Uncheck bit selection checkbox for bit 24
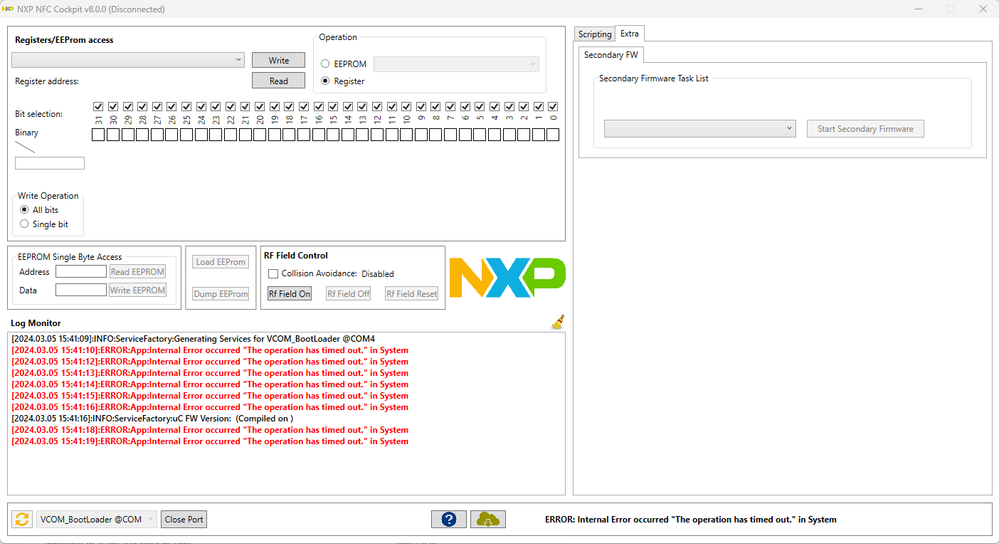Viewport: 999px width, 544px height. pos(201,106)
